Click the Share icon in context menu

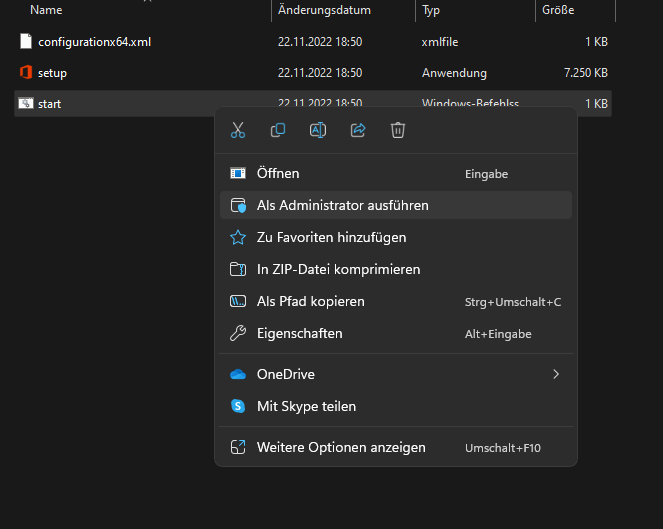click(x=358, y=130)
